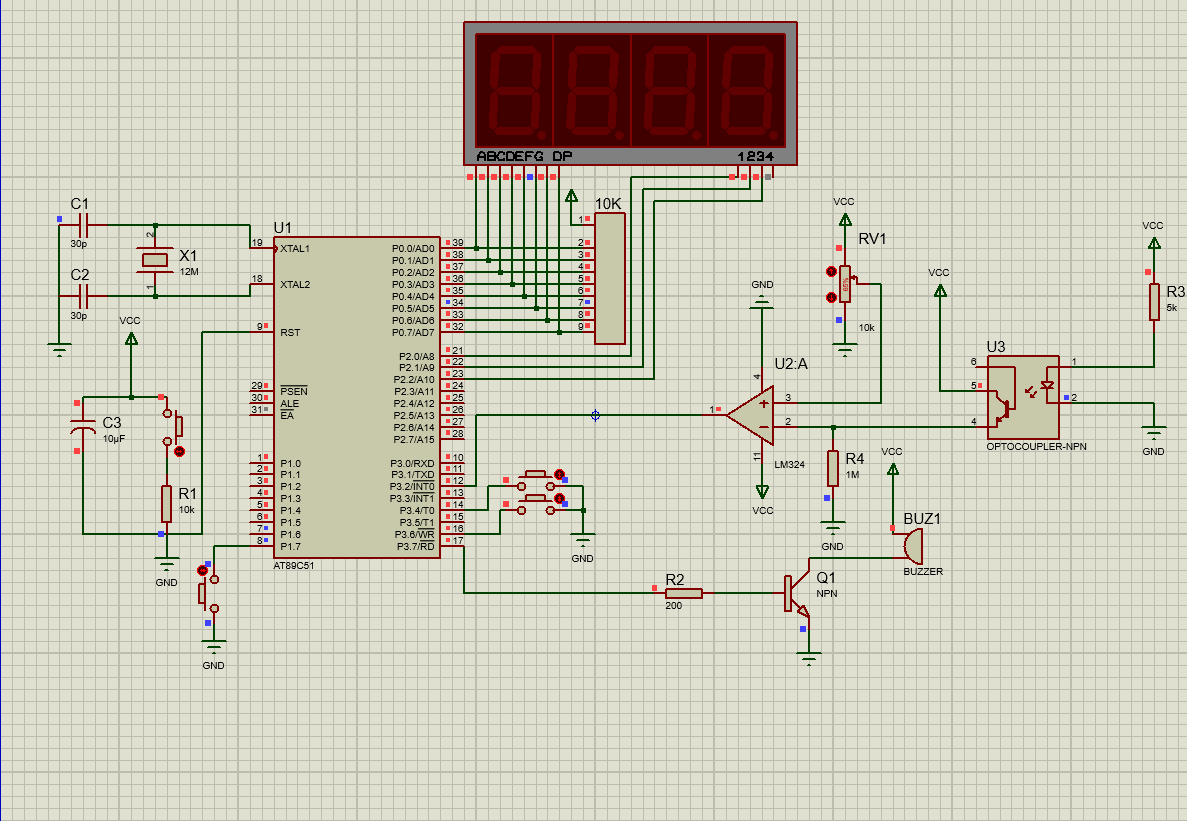Click the 'P3.7/RD' pin label
This screenshot has width=1187, height=821.
point(416,547)
